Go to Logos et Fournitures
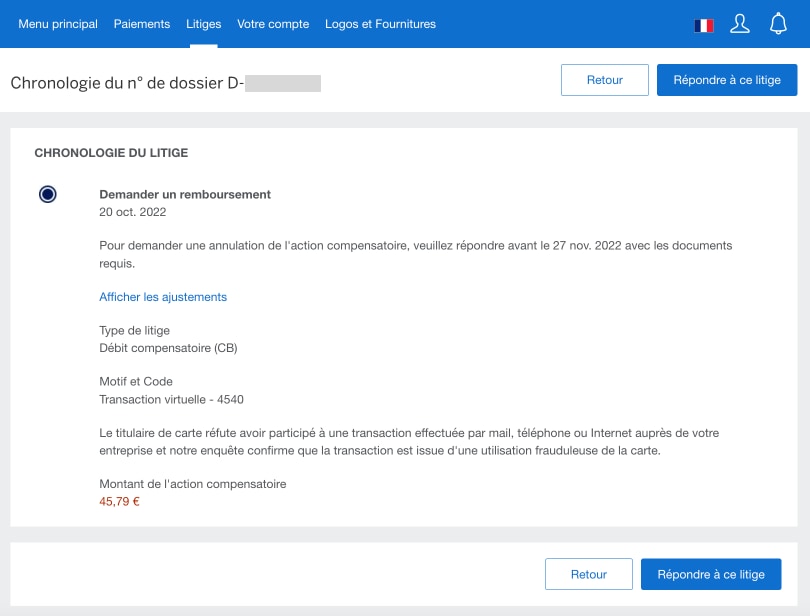The height and width of the screenshot is (616, 810). click(380, 24)
